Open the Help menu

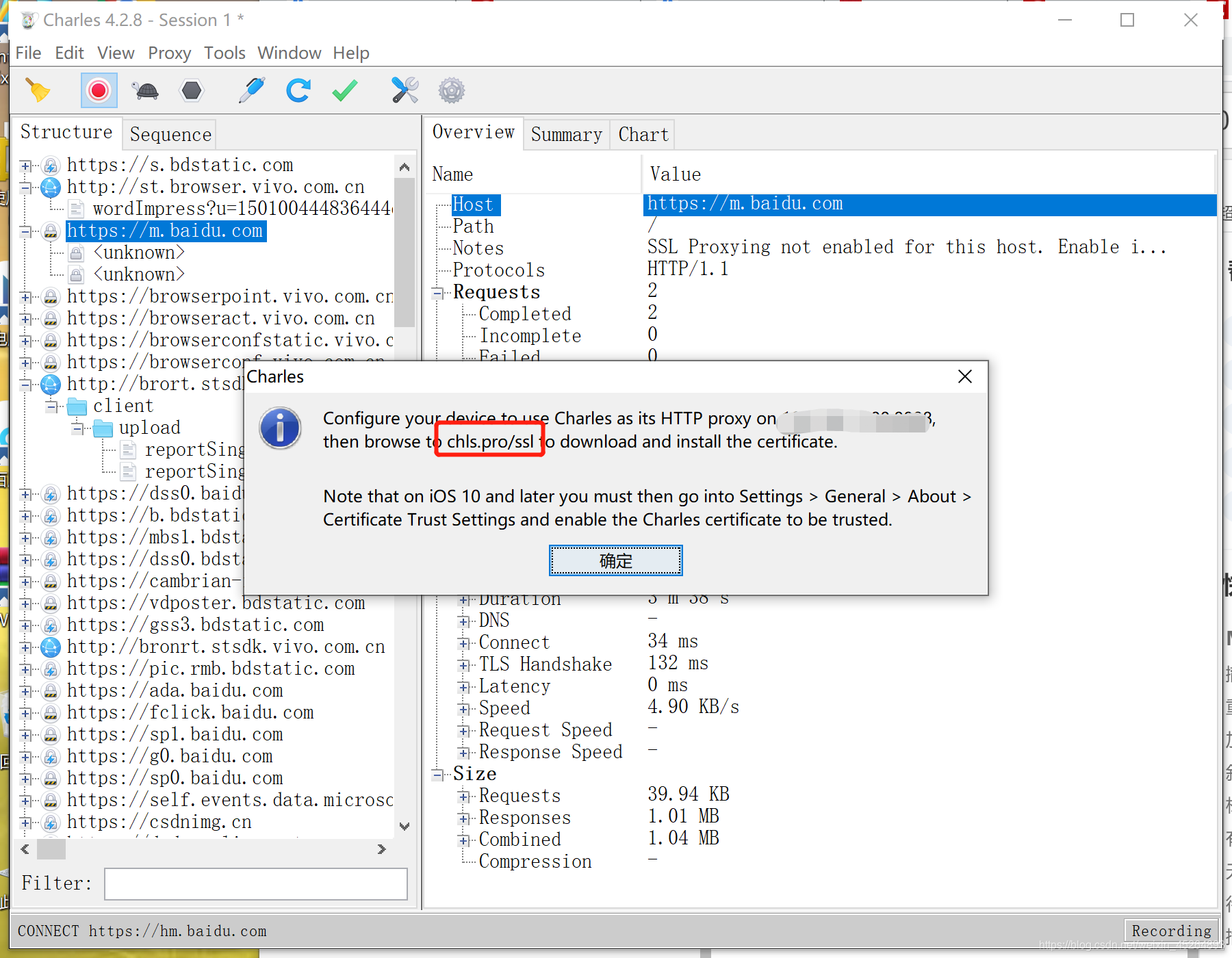pyautogui.click(x=351, y=53)
